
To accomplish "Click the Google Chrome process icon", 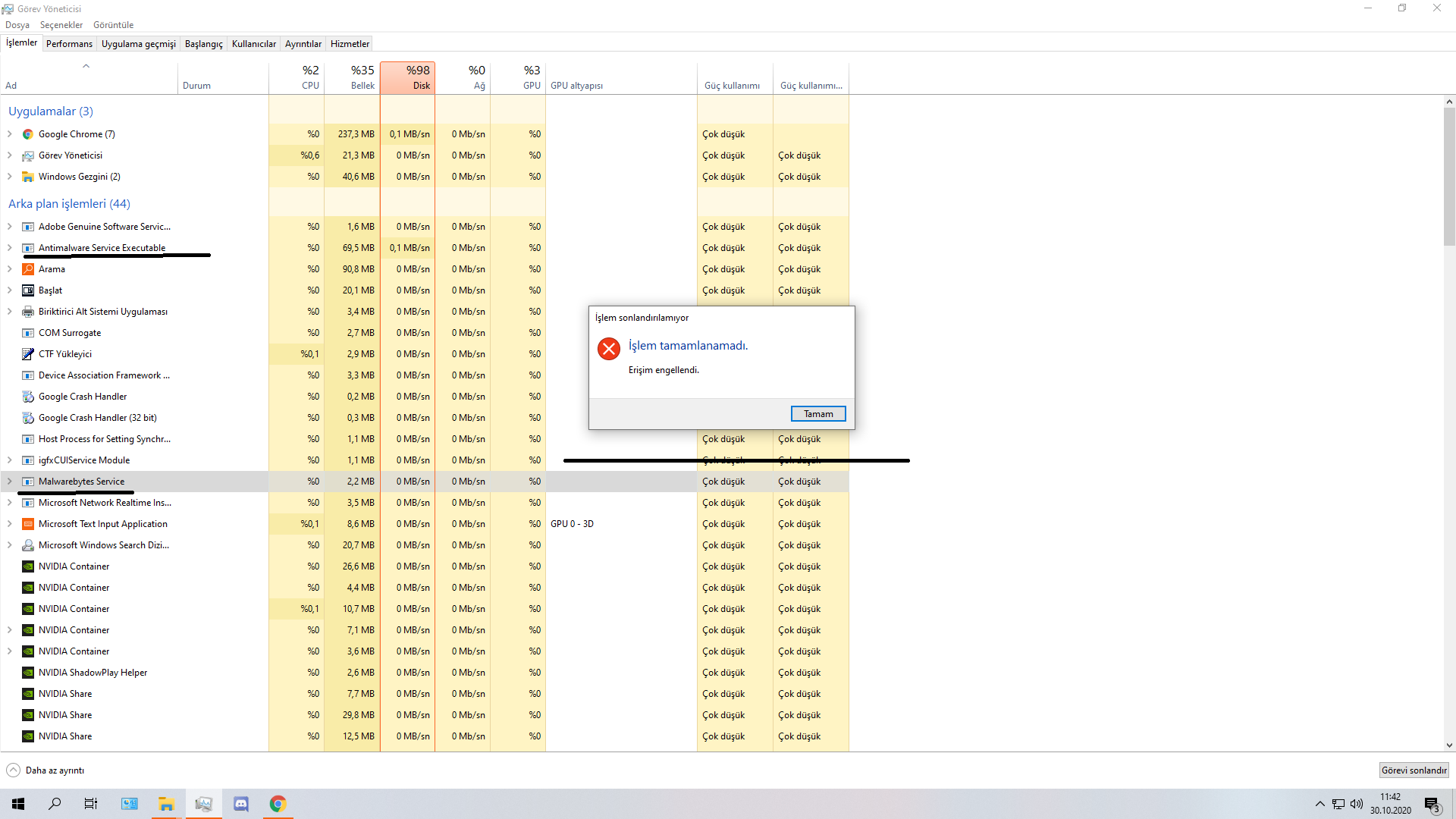I will pos(28,134).
